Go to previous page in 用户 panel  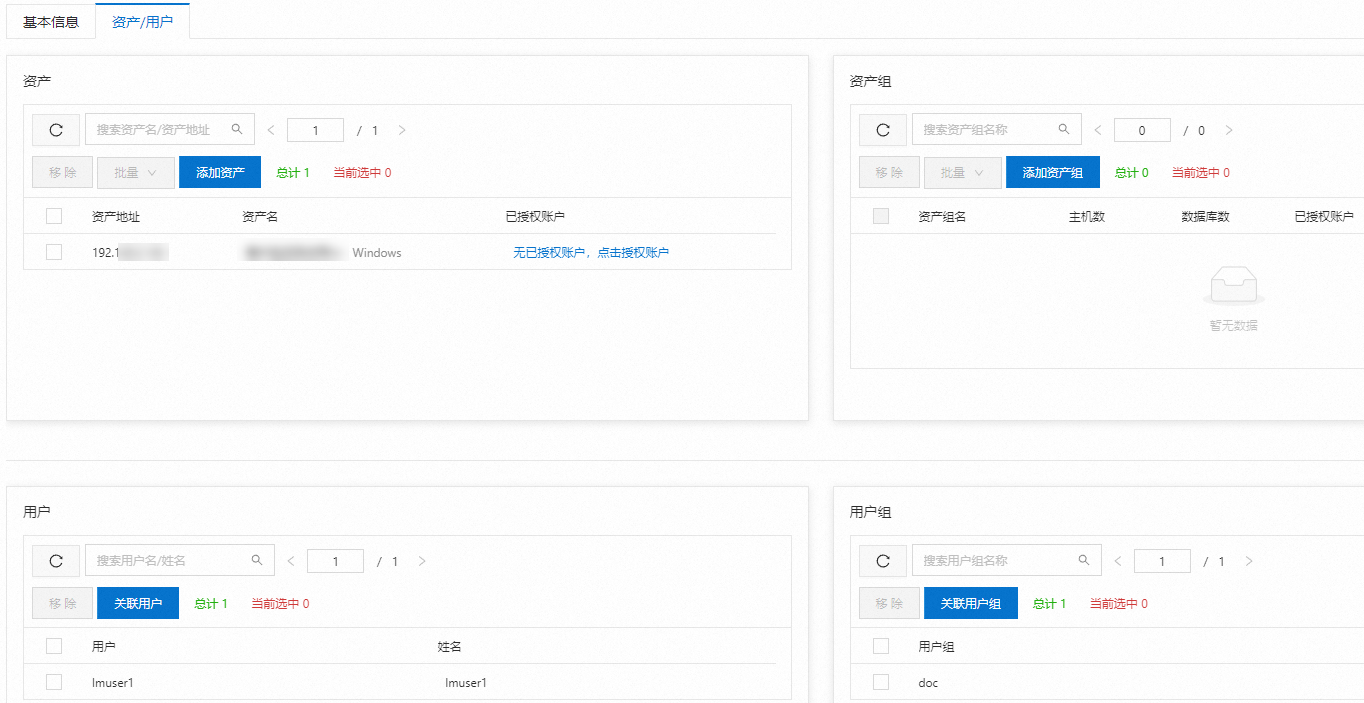[291, 561]
